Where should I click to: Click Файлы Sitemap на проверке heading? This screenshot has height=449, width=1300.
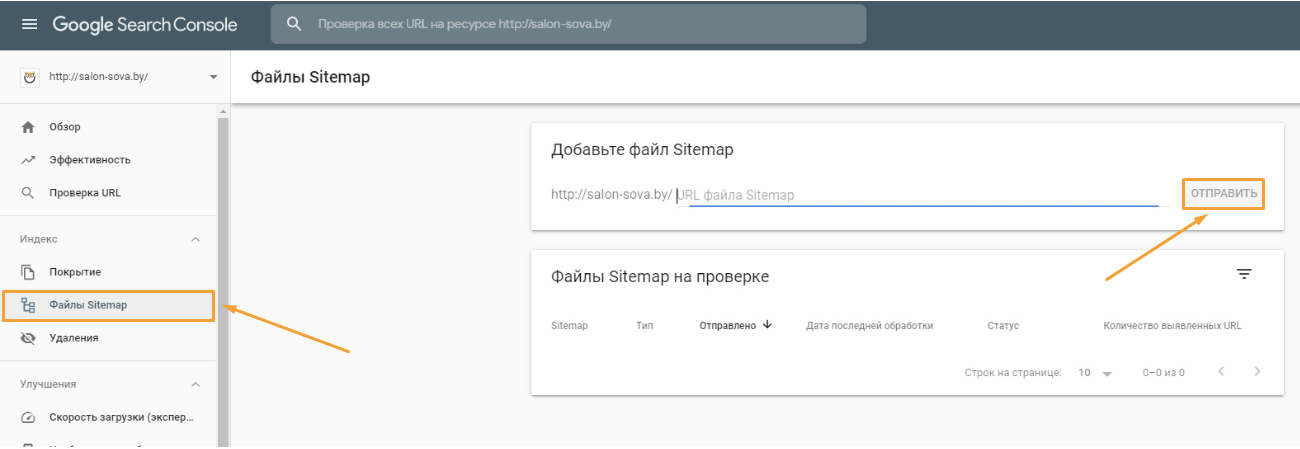[x=660, y=276]
